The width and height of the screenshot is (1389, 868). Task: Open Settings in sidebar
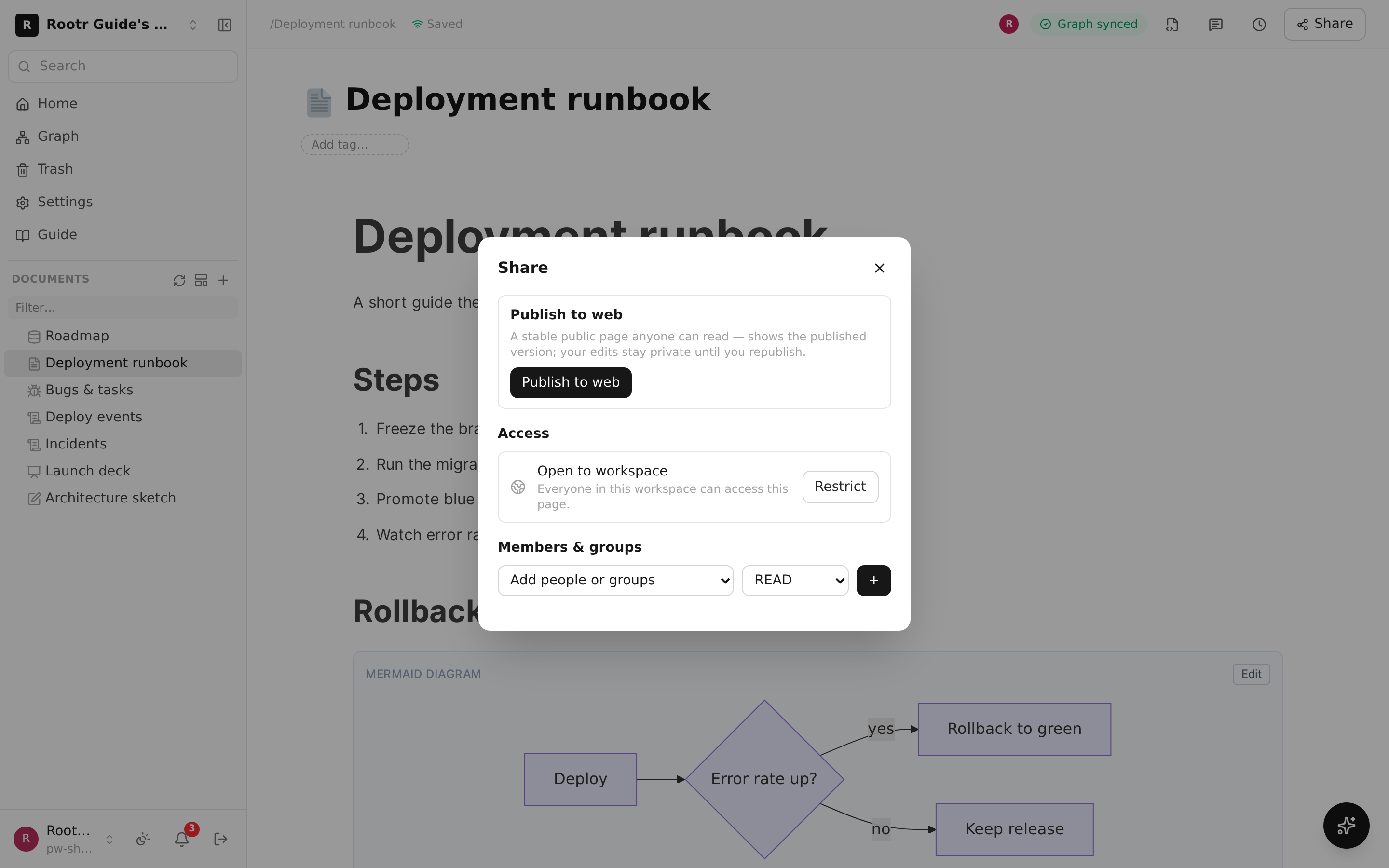[123, 202]
